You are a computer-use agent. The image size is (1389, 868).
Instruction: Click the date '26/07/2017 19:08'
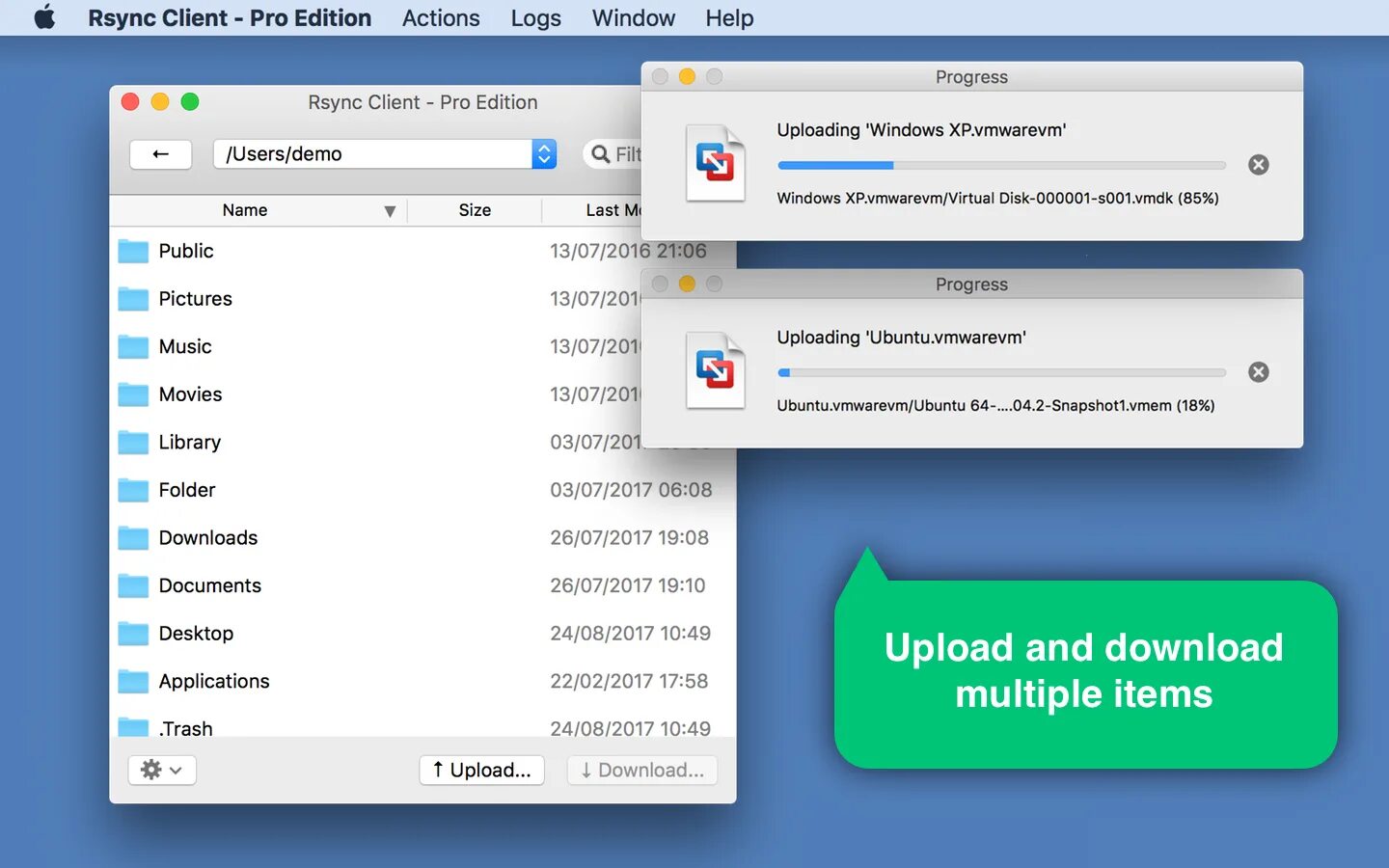click(629, 538)
